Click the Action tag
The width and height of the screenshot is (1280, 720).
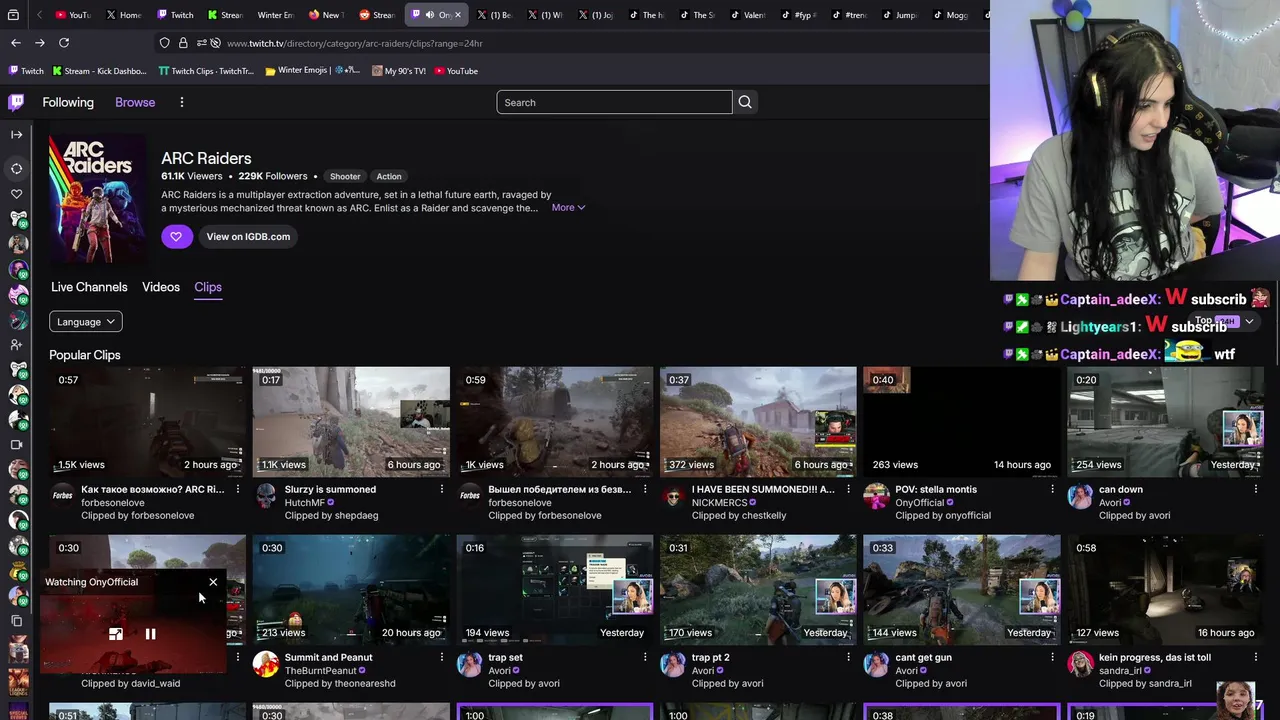coord(389,177)
